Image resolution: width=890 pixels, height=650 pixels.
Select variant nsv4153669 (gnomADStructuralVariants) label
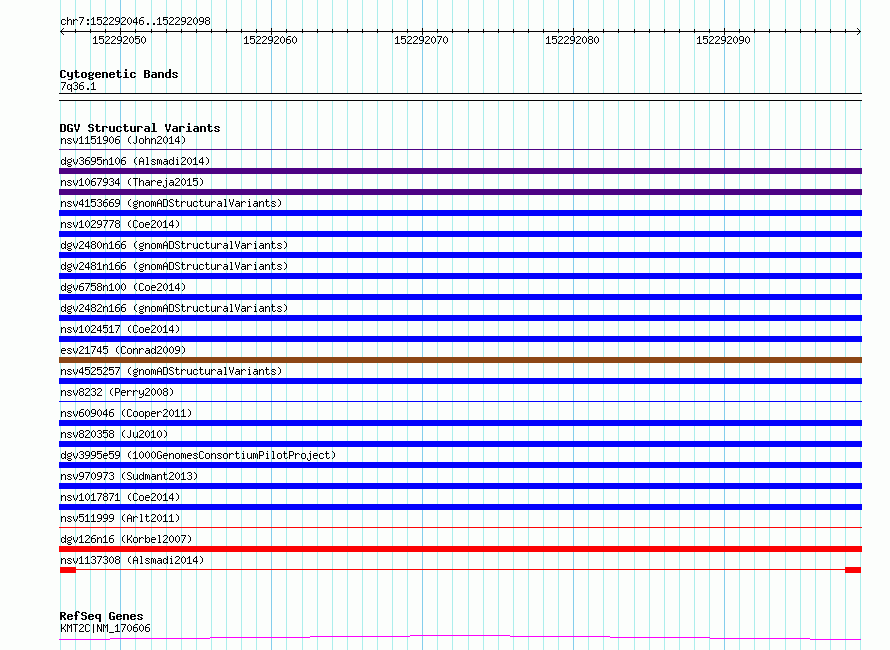(171, 203)
